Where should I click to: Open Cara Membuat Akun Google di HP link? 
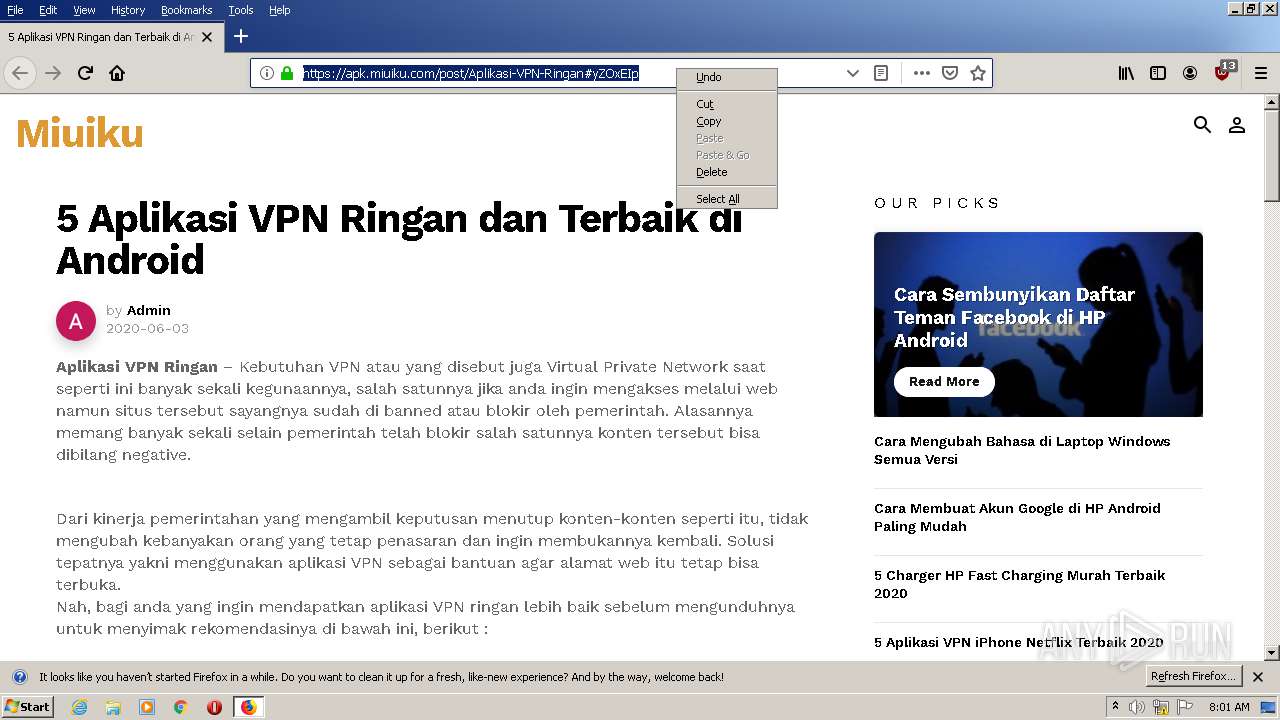pos(1017,517)
